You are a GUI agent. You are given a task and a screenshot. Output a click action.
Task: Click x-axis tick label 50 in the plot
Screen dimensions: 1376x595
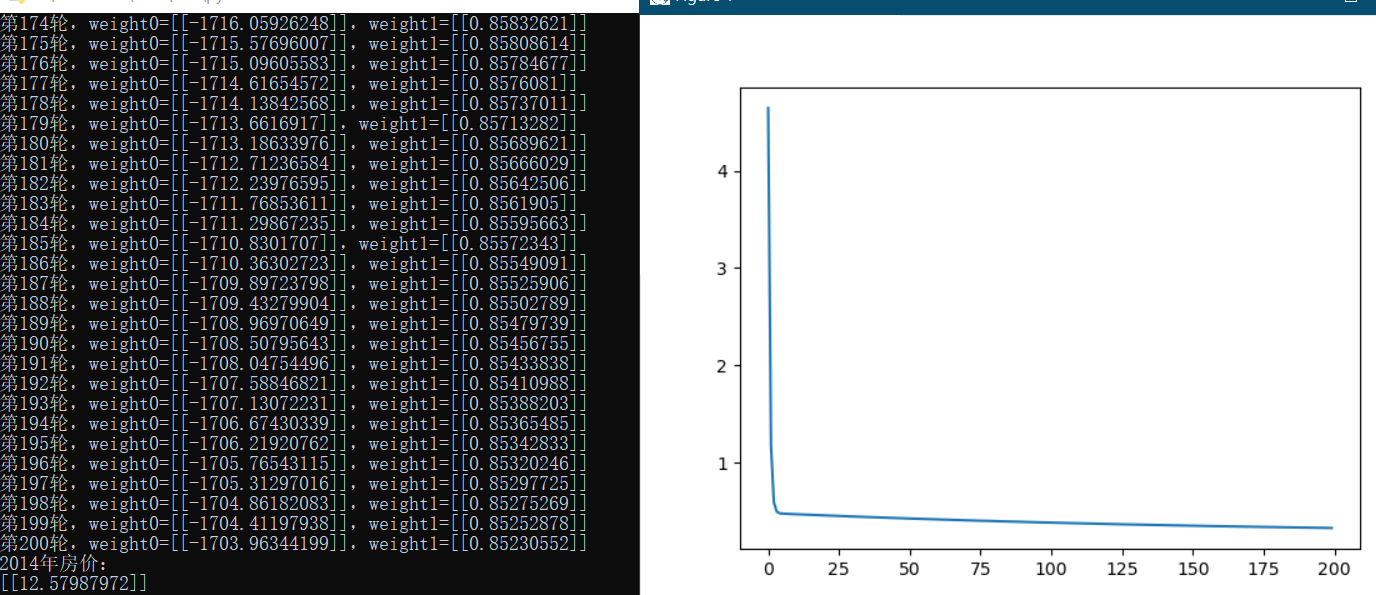(x=910, y=569)
